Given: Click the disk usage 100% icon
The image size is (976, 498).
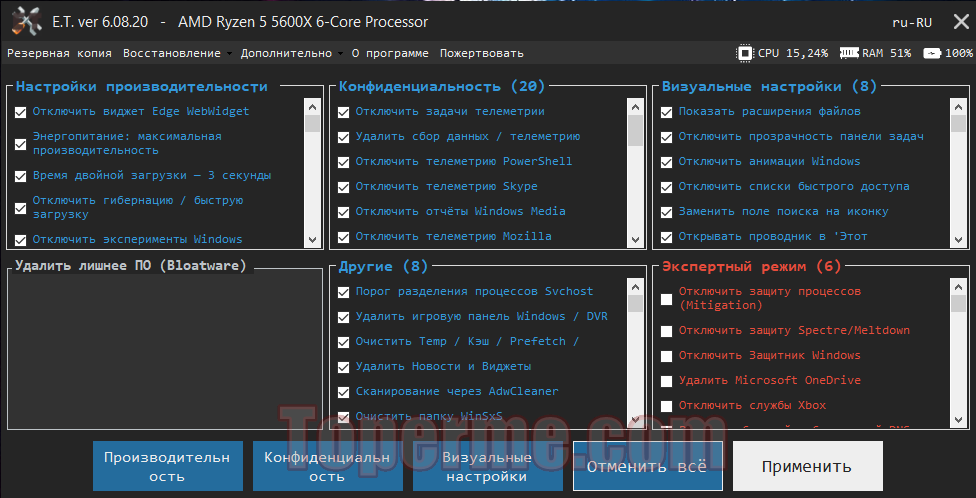Looking at the screenshot, I should click(x=932, y=53).
